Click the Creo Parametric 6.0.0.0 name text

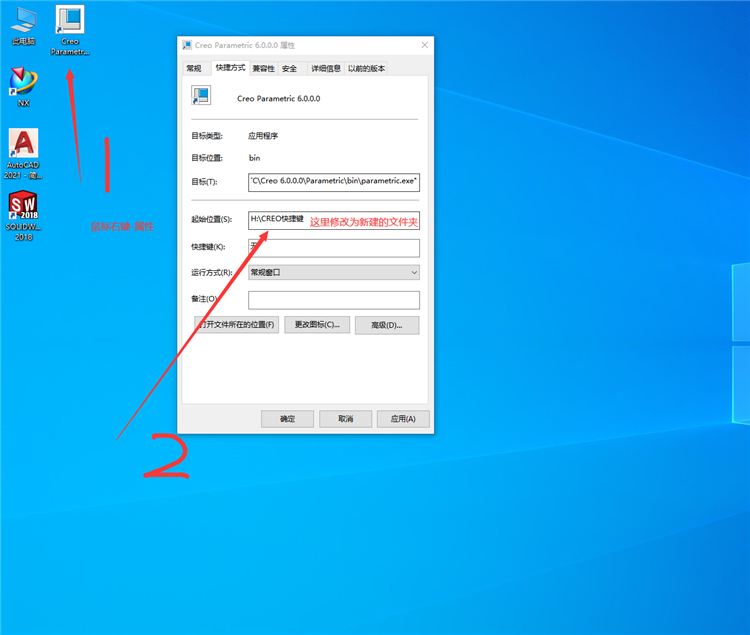pyautogui.click(x=279, y=99)
